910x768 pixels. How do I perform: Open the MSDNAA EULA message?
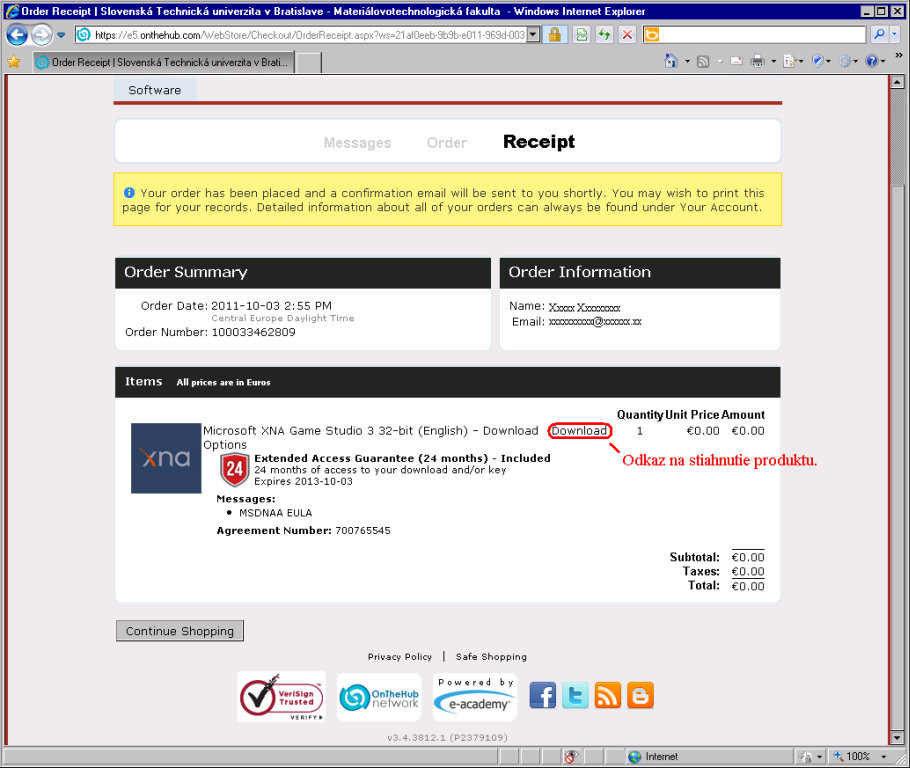click(x=276, y=513)
